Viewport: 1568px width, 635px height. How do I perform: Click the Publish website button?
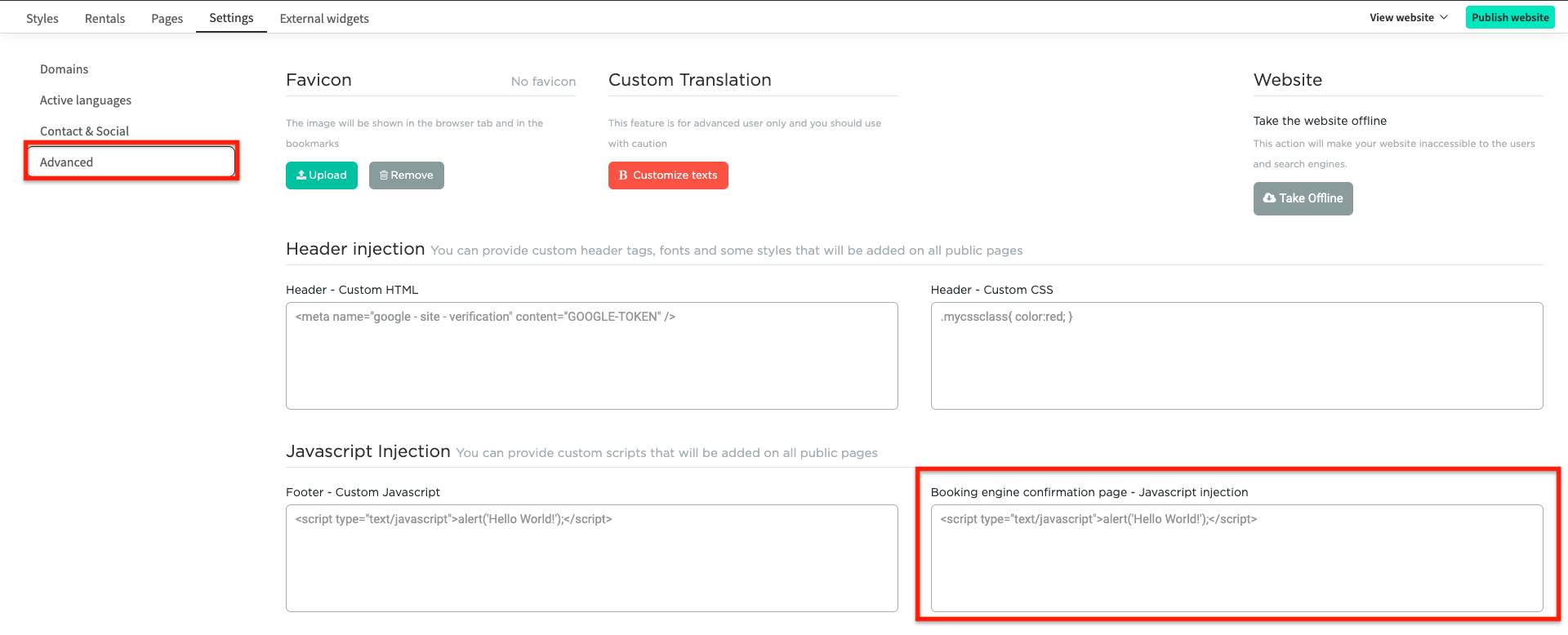pos(1509,17)
